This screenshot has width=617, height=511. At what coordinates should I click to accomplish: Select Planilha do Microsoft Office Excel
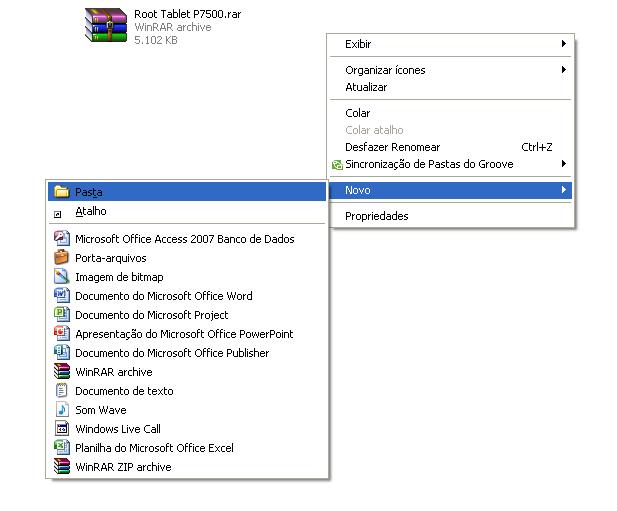coord(187,448)
